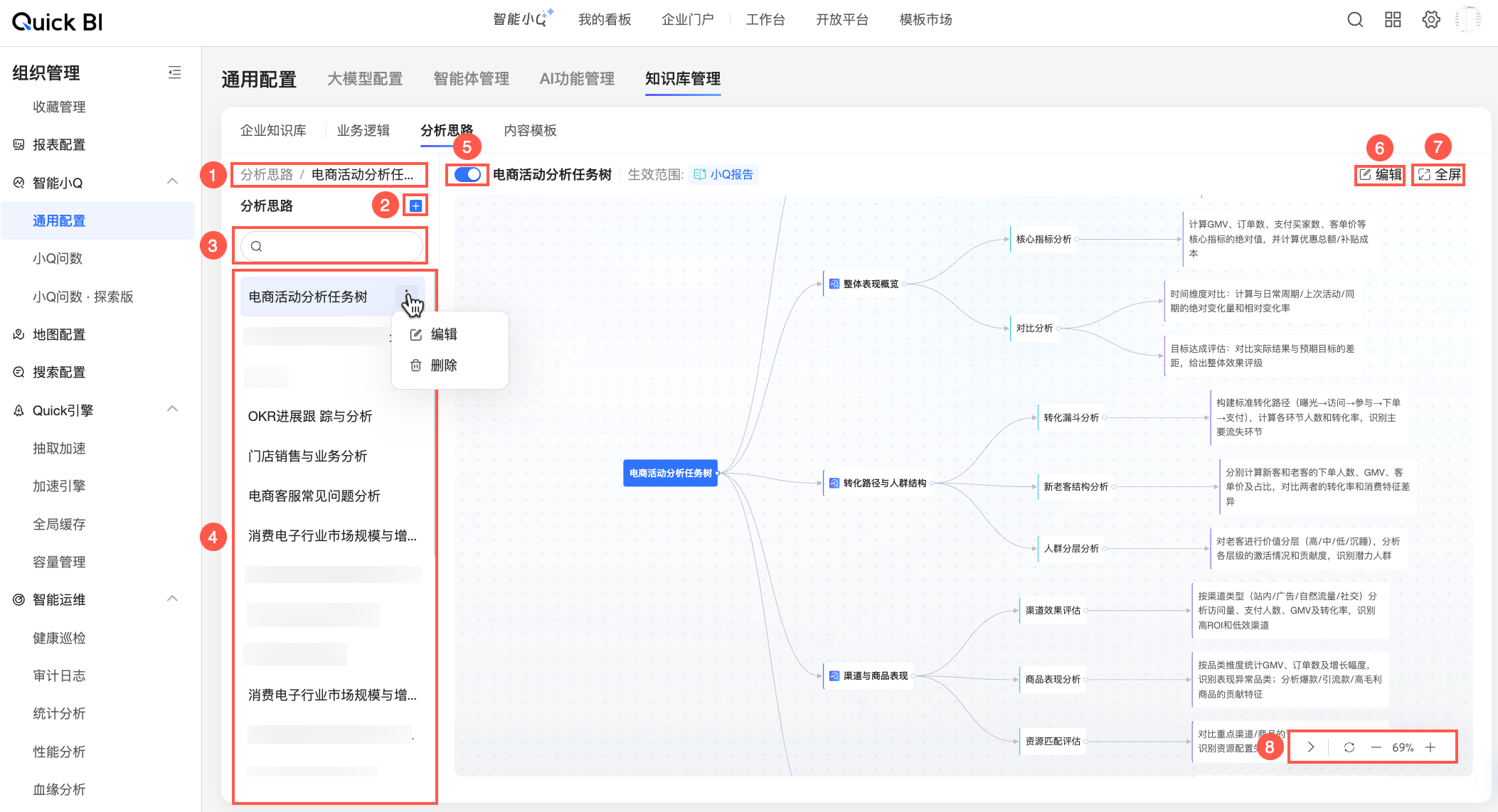Collapse the 智能小Q sidebar section
Image resolution: width=1498 pixels, height=812 pixels.
click(x=172, y=182)
